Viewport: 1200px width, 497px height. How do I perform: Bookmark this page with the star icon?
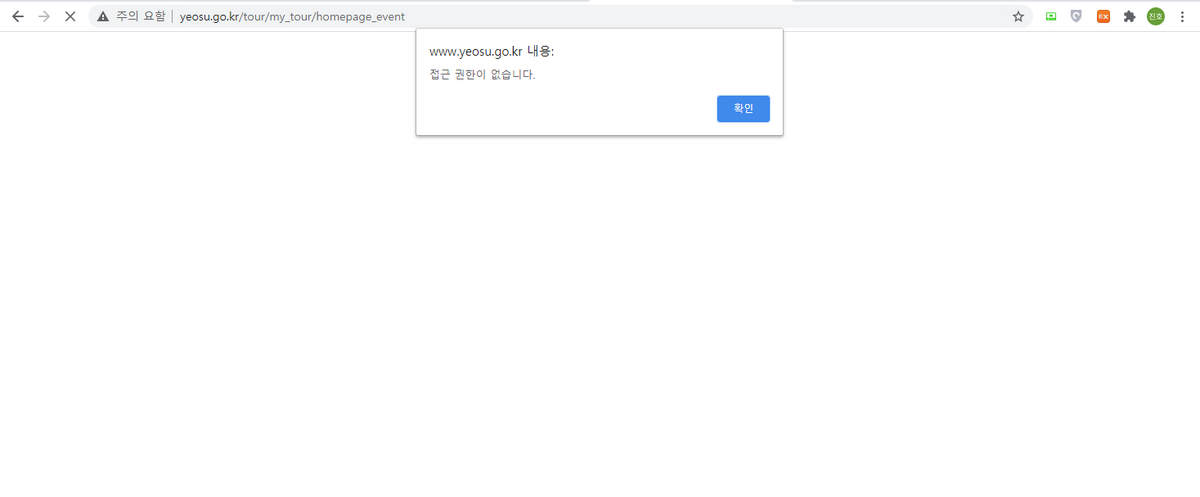tap(1018, 16)
